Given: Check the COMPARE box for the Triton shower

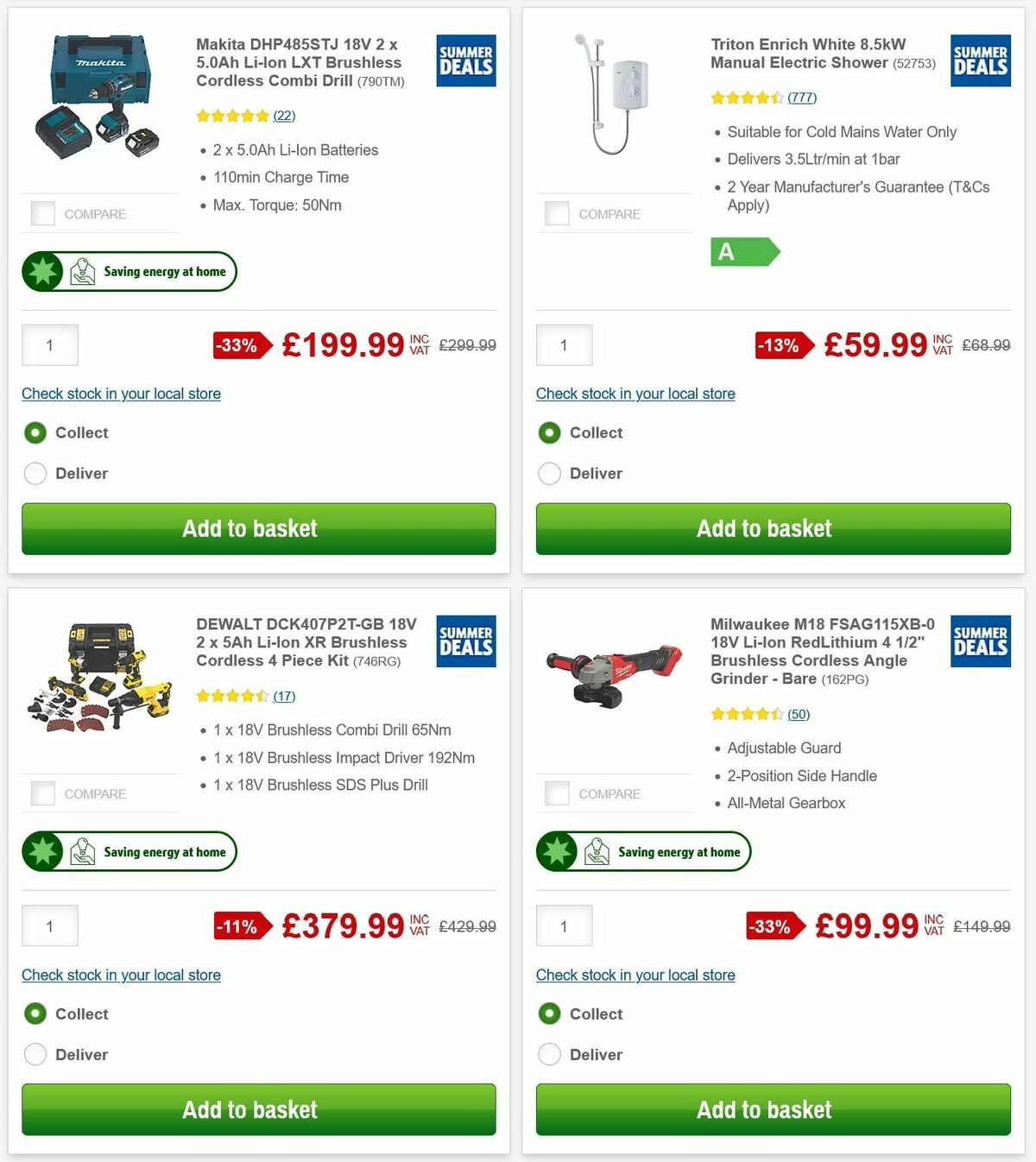Looking at the screenshot, I should click(557, 212).
